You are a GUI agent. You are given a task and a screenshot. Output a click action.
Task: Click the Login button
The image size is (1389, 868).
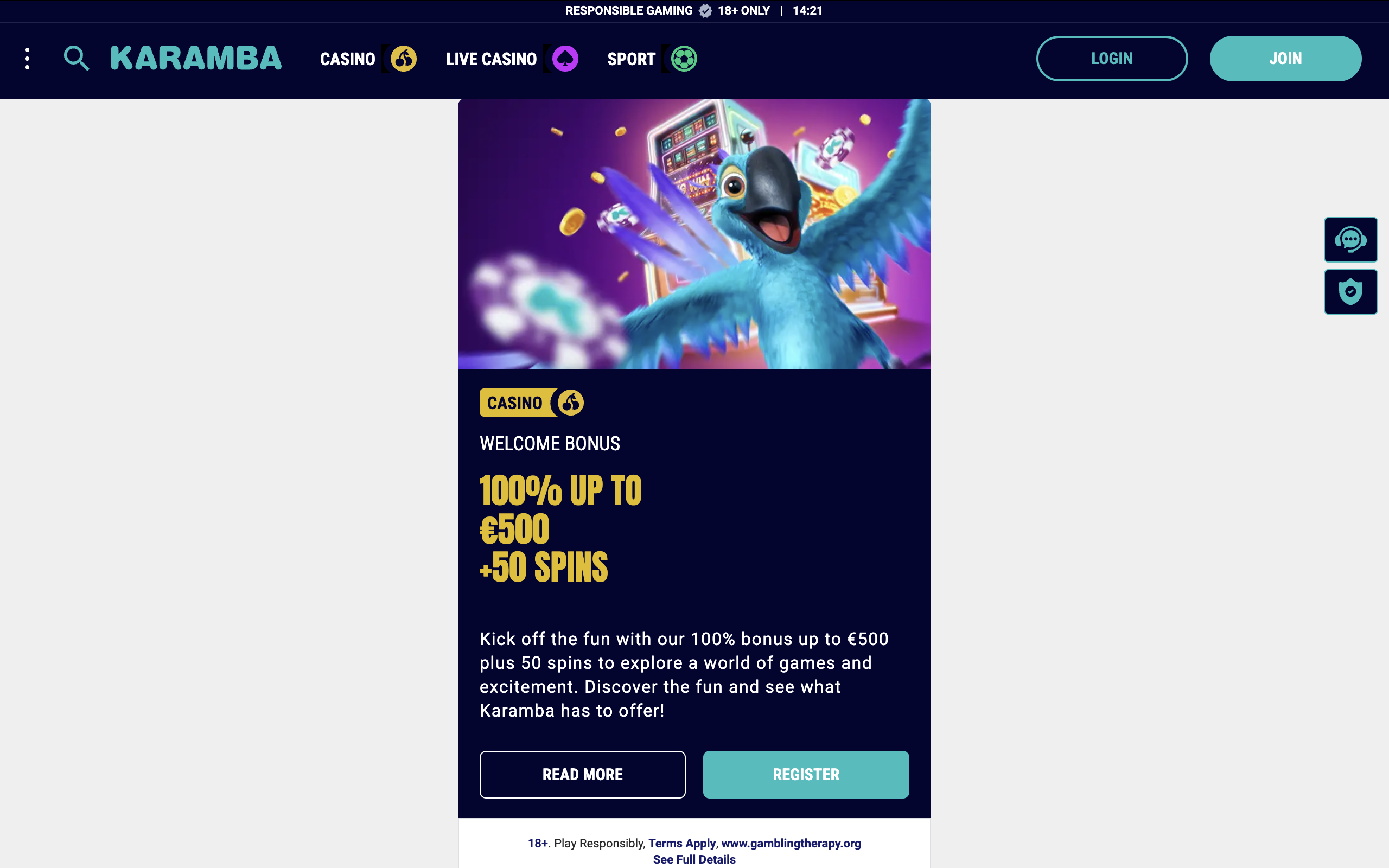pyautogui.click(x=1112, y=59)
